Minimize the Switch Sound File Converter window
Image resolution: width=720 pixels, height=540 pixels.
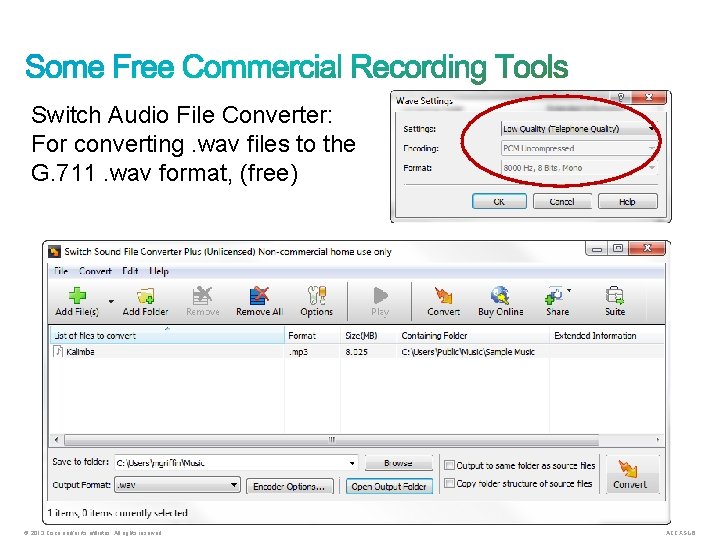pos(596,249)
